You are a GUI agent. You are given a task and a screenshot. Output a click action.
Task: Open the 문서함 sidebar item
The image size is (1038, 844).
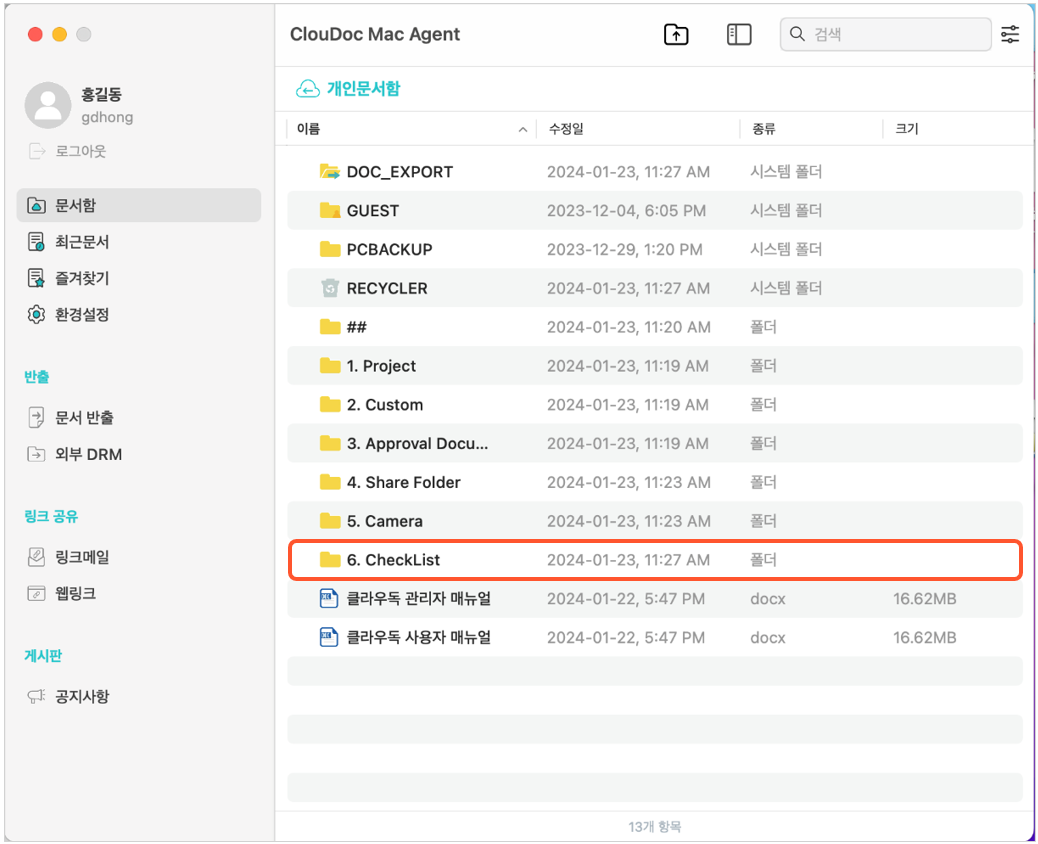pyautogui.click(x=139, y=205)
